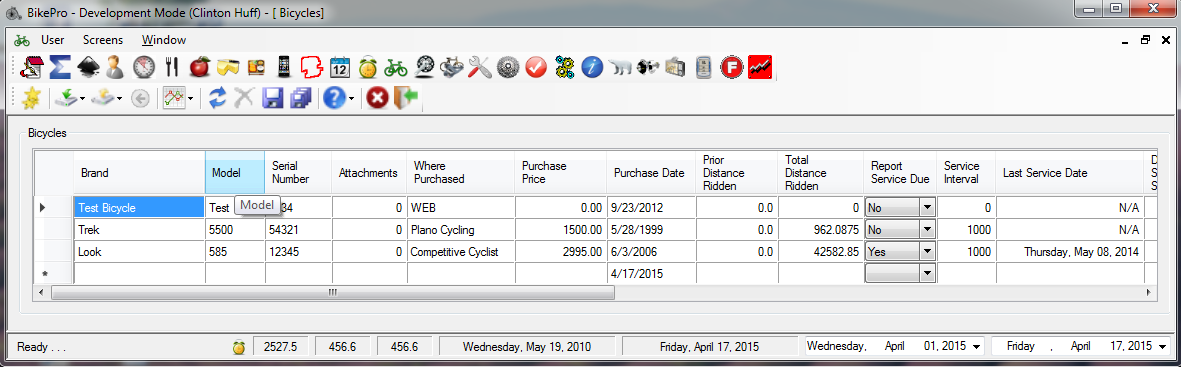1181x367 pixels.
Task: Save with the floppy disk icon
Action: 272,98
